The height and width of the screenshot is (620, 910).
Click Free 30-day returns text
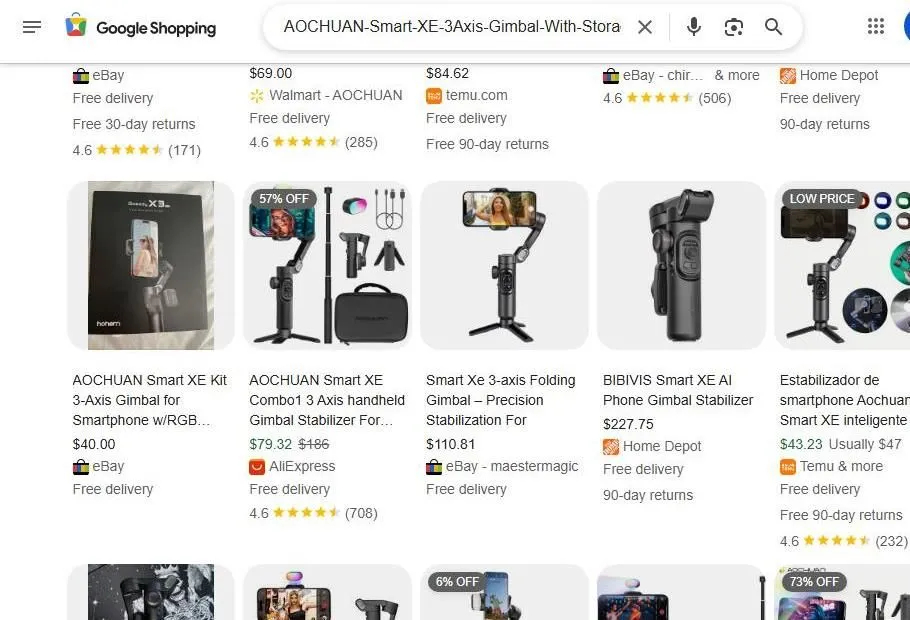134,124
